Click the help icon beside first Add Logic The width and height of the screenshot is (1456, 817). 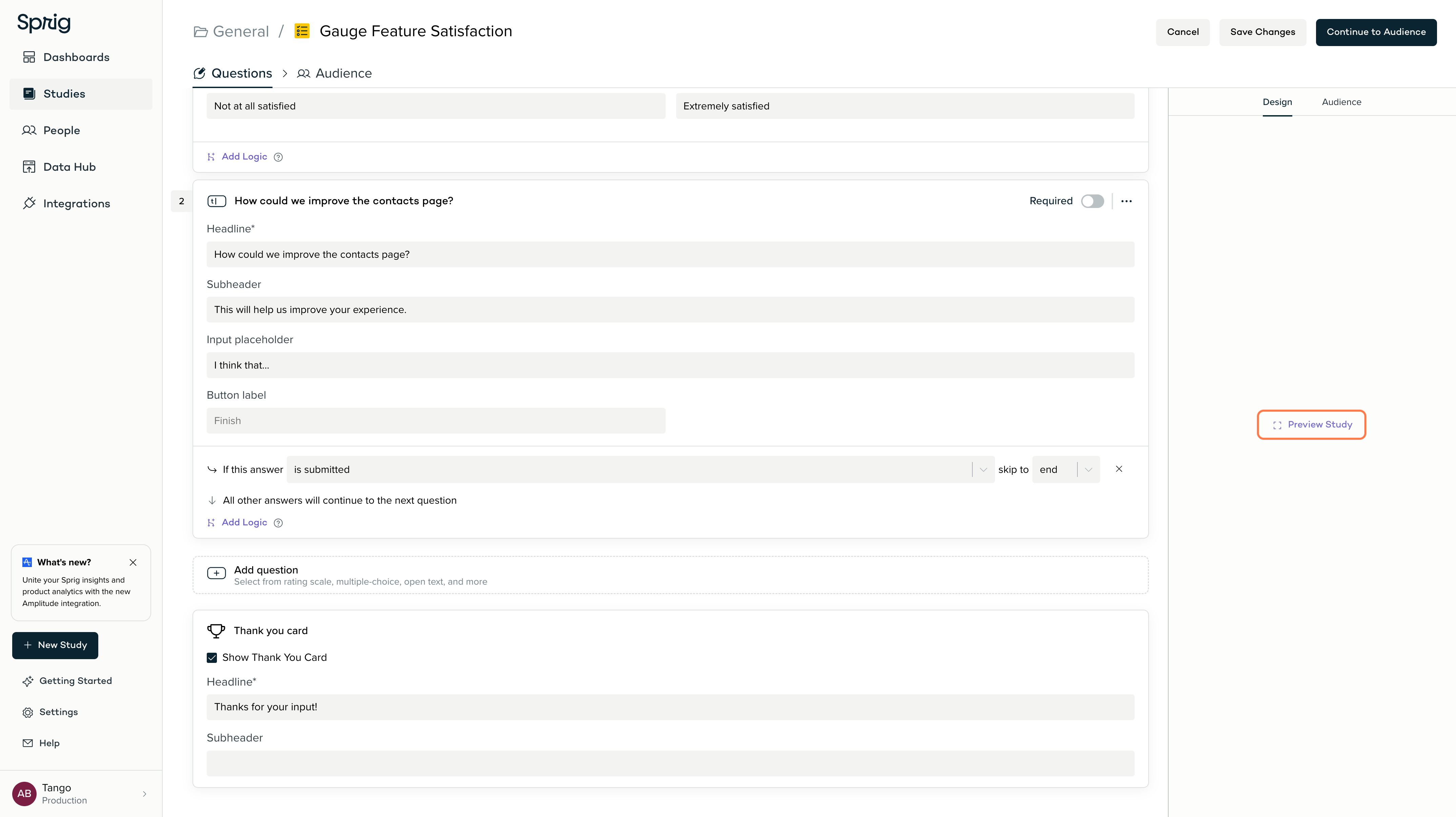click(x=278, y=158)
